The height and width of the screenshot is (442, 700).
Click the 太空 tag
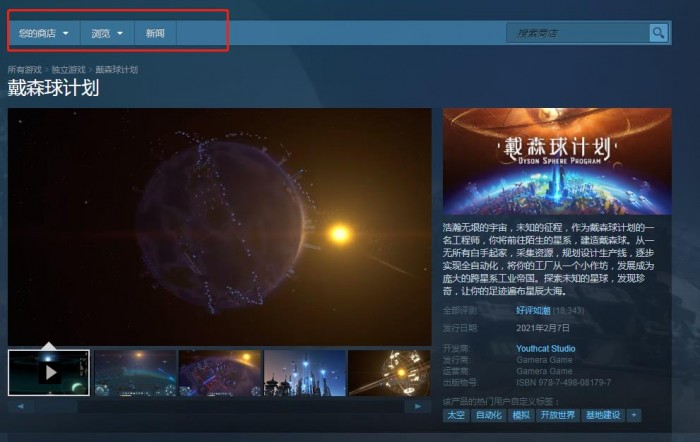coord(456,415)
